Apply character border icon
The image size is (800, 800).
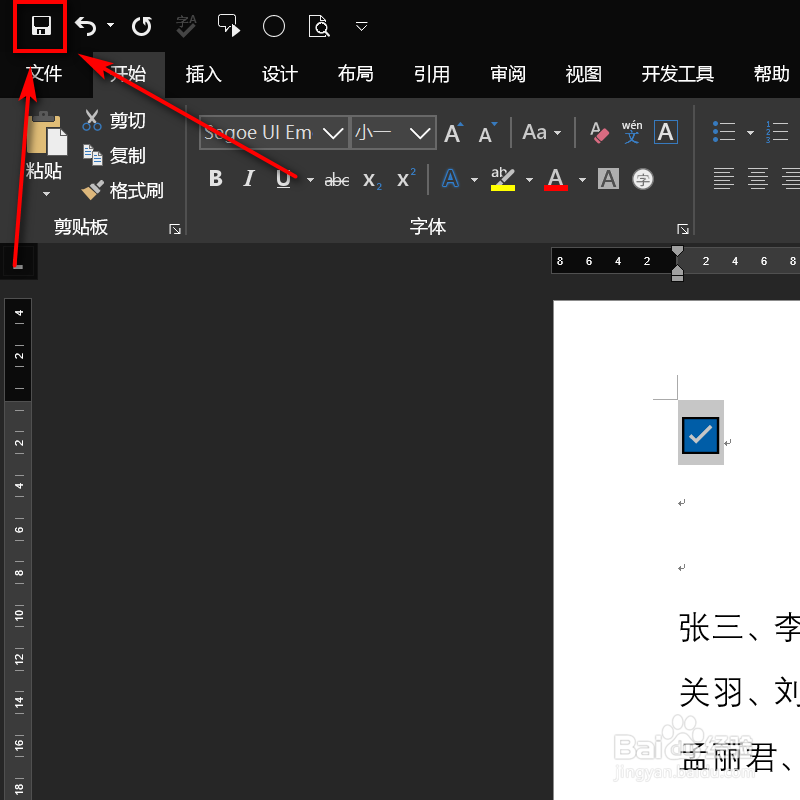click(x=666, y=133)
